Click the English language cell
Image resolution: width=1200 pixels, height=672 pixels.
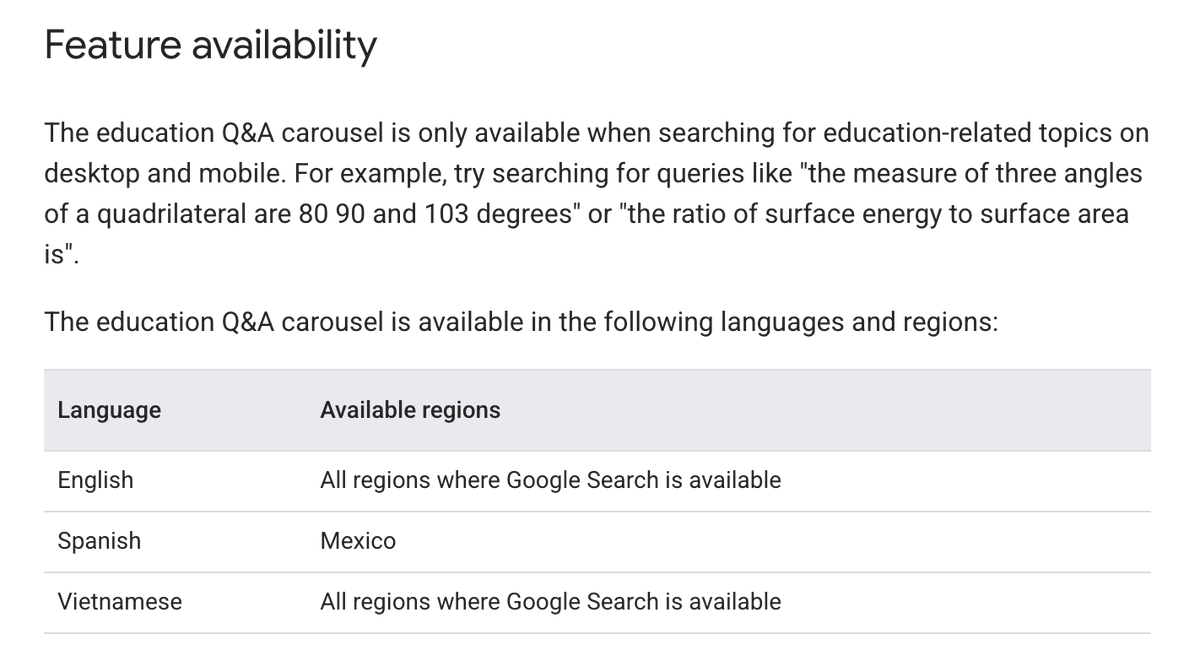(x=95, y=480)
